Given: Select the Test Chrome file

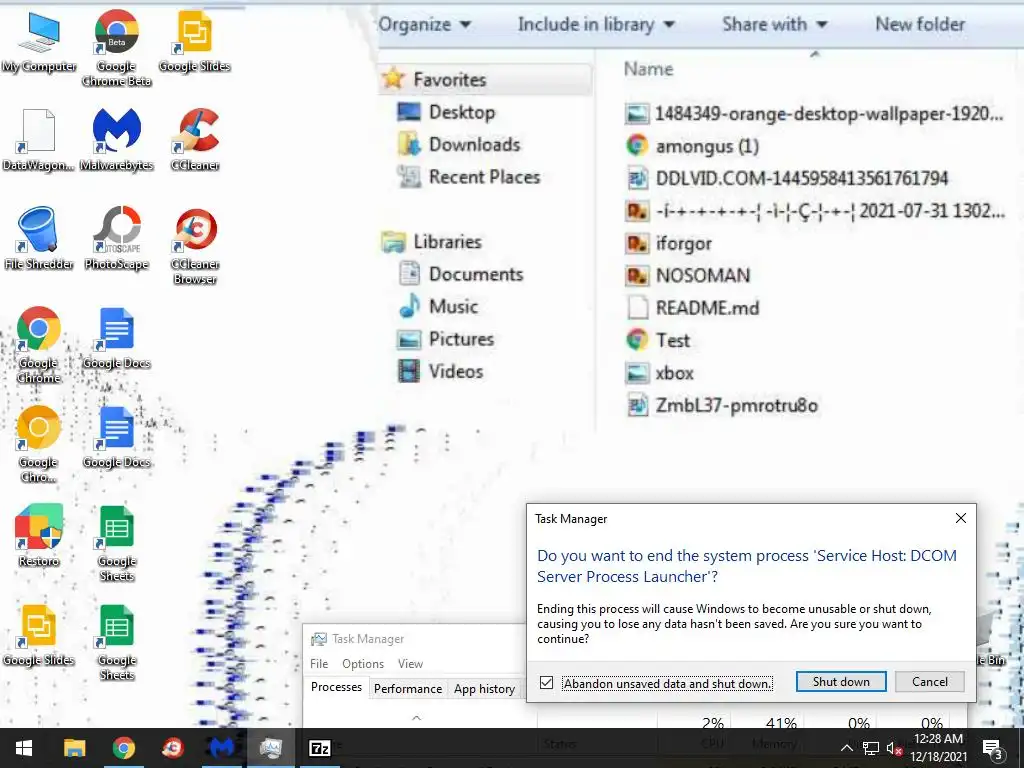Looking at the screenshot, I should point(658,340).
